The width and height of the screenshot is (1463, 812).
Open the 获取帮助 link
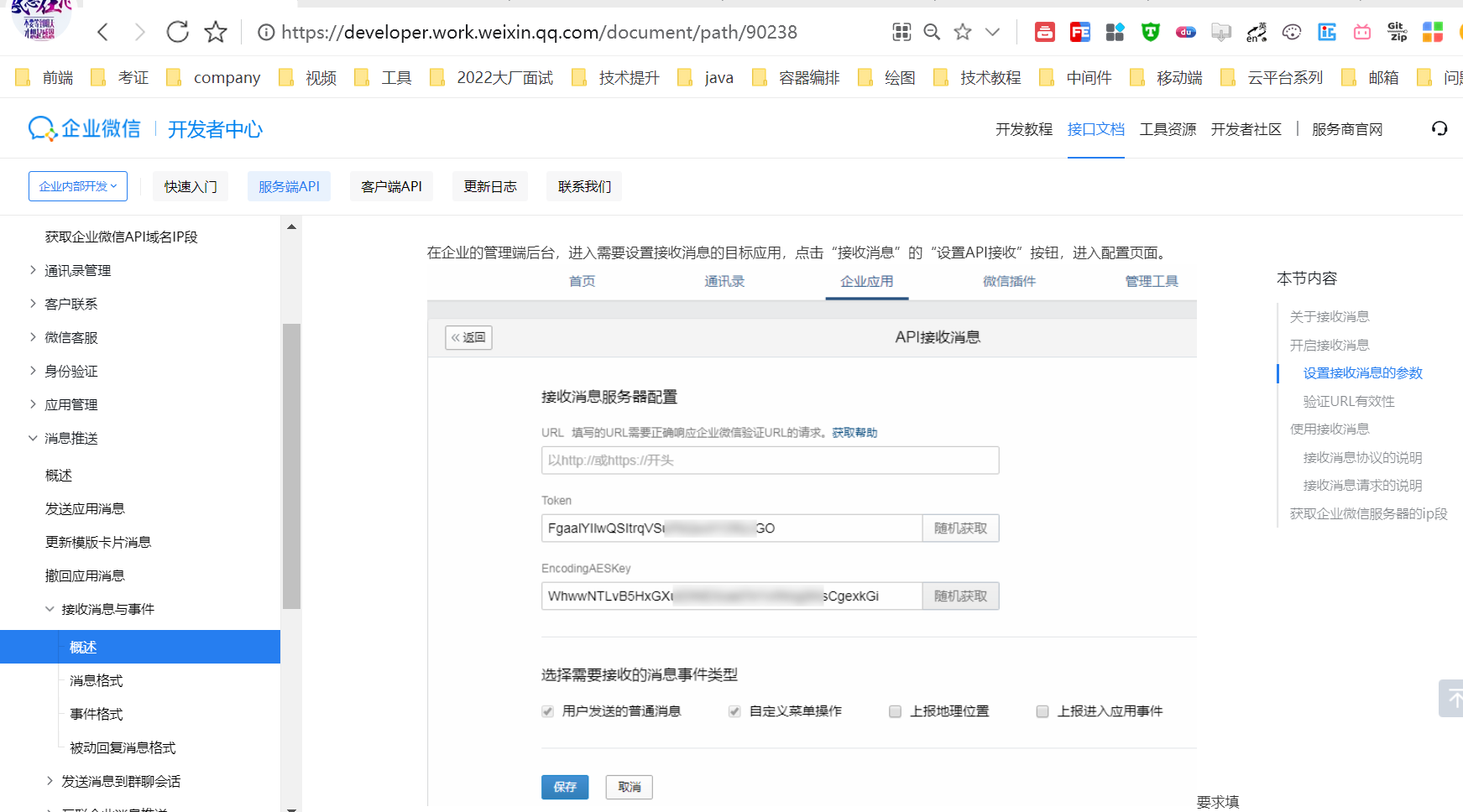click(854, 433)
